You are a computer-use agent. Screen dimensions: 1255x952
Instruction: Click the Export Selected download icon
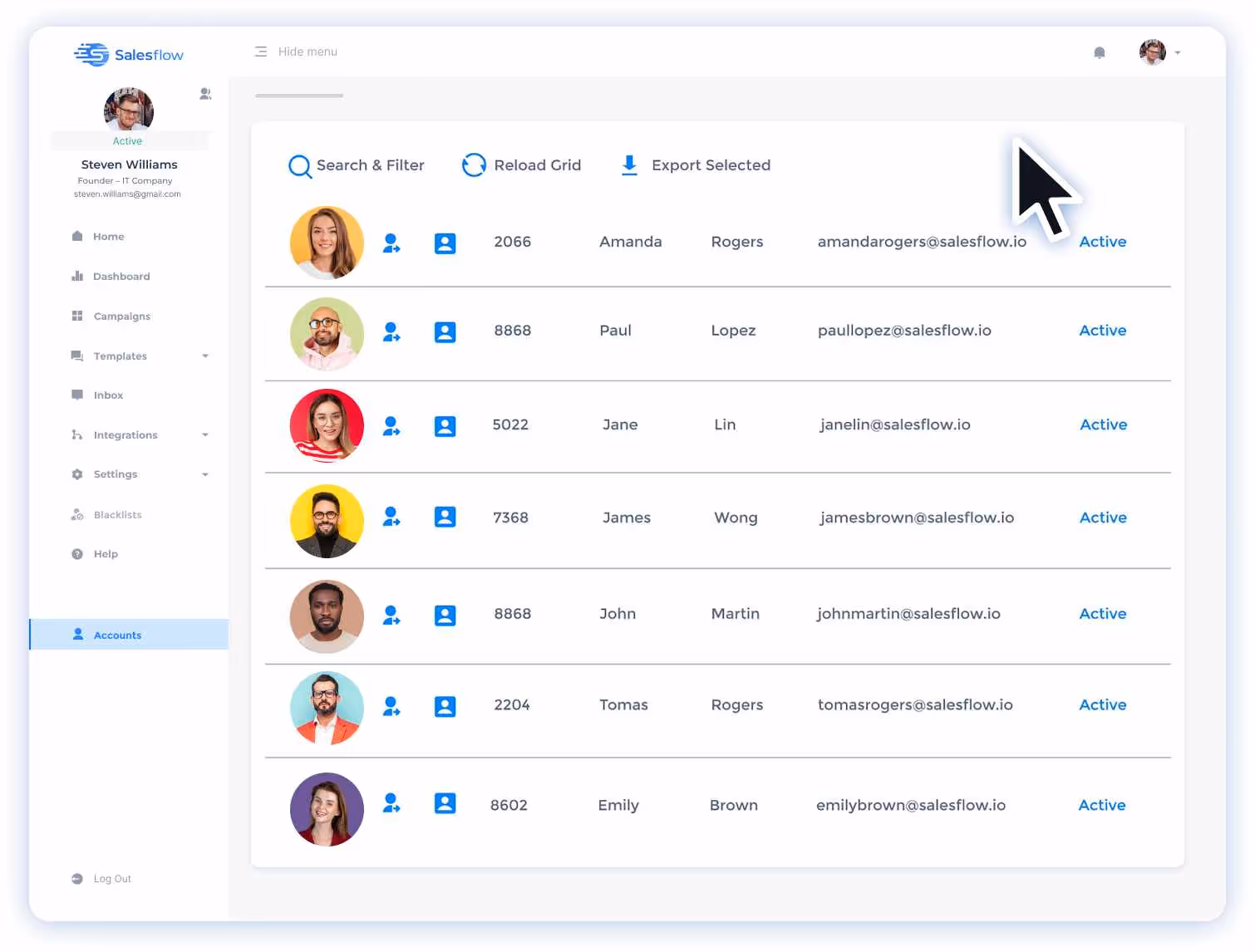(x=628, y=165)
